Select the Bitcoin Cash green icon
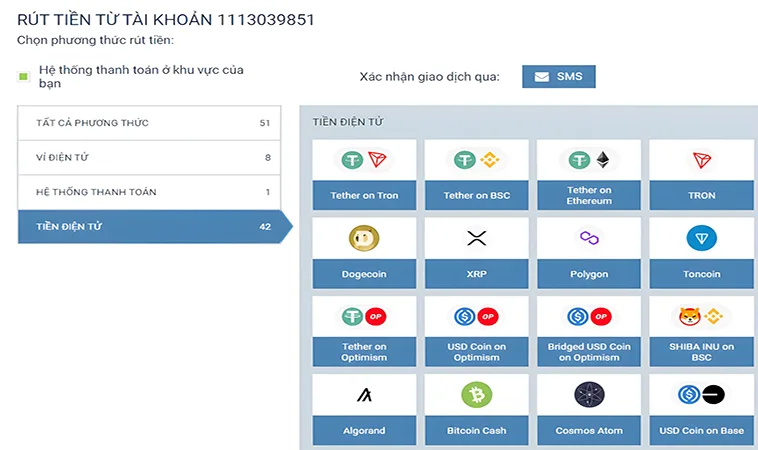This screenshot has height=450, width=758. tap(476, 395)
